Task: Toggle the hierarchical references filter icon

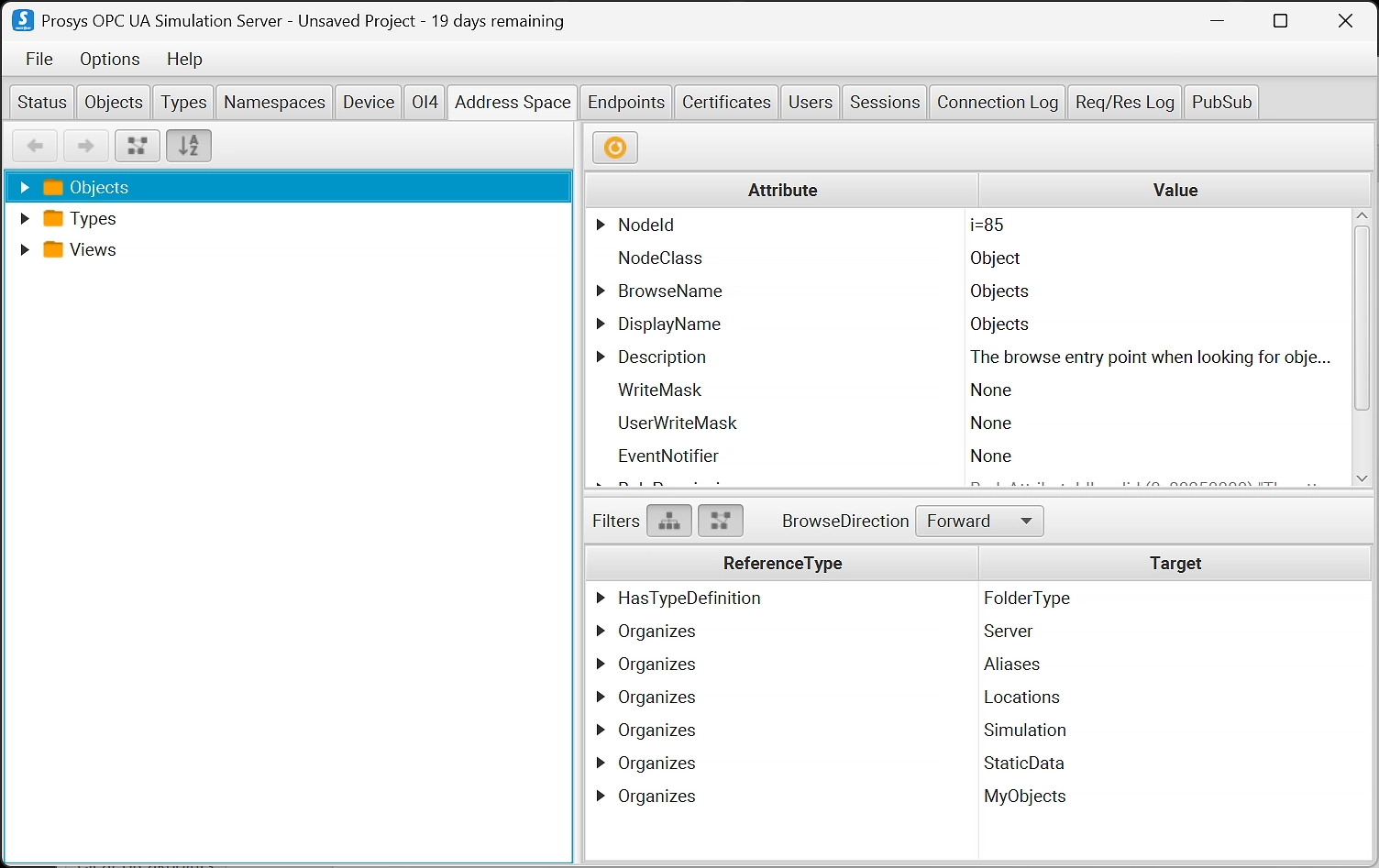Action: pyautogui.click(x=669, y=521)
